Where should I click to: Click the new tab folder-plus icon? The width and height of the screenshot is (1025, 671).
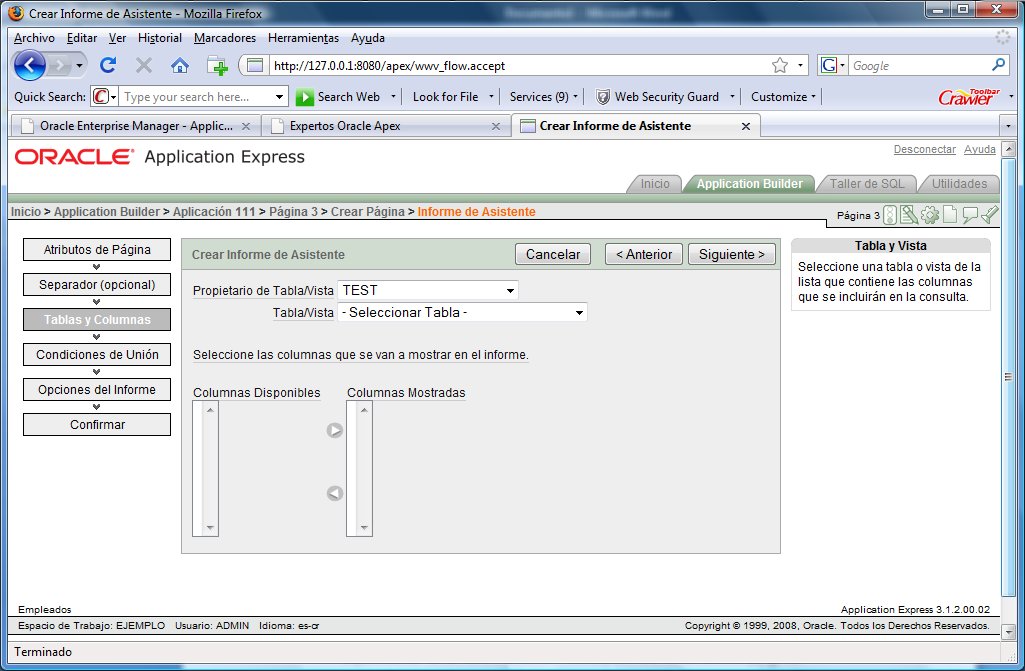pyautogui.click(x=216, y=65)
